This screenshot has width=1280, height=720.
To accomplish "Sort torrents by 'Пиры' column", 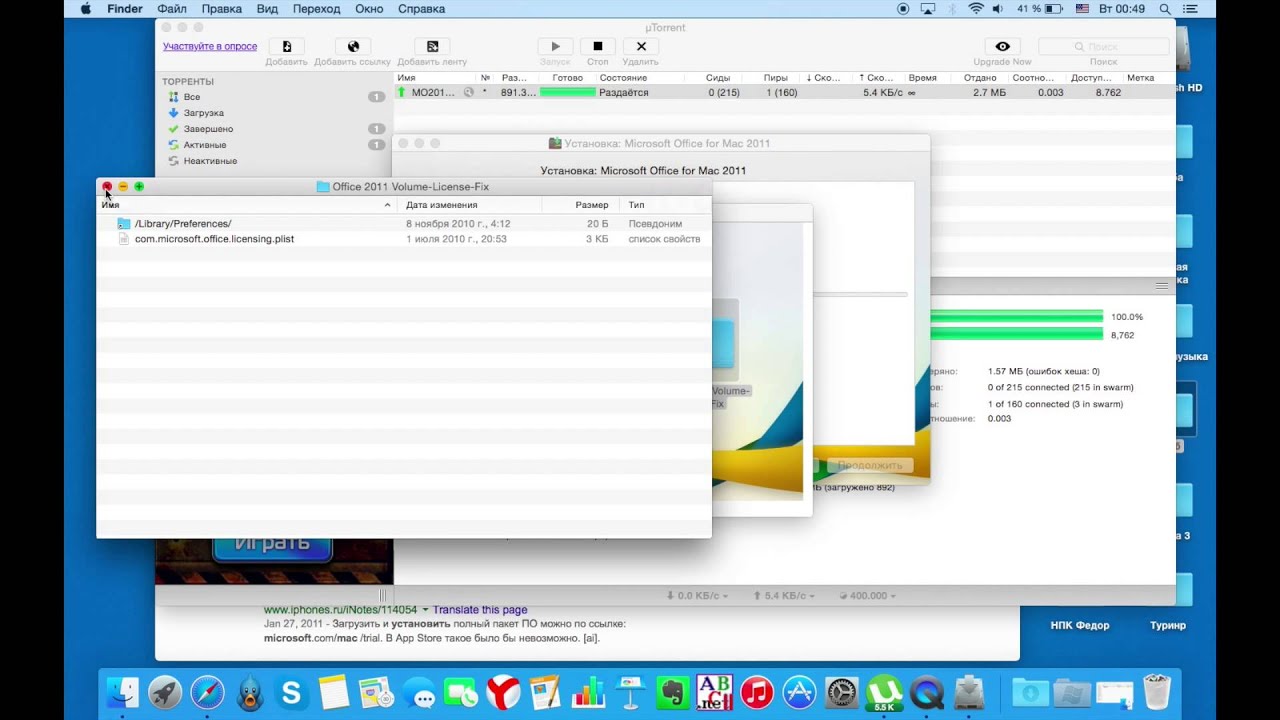I will pos(775,78).
